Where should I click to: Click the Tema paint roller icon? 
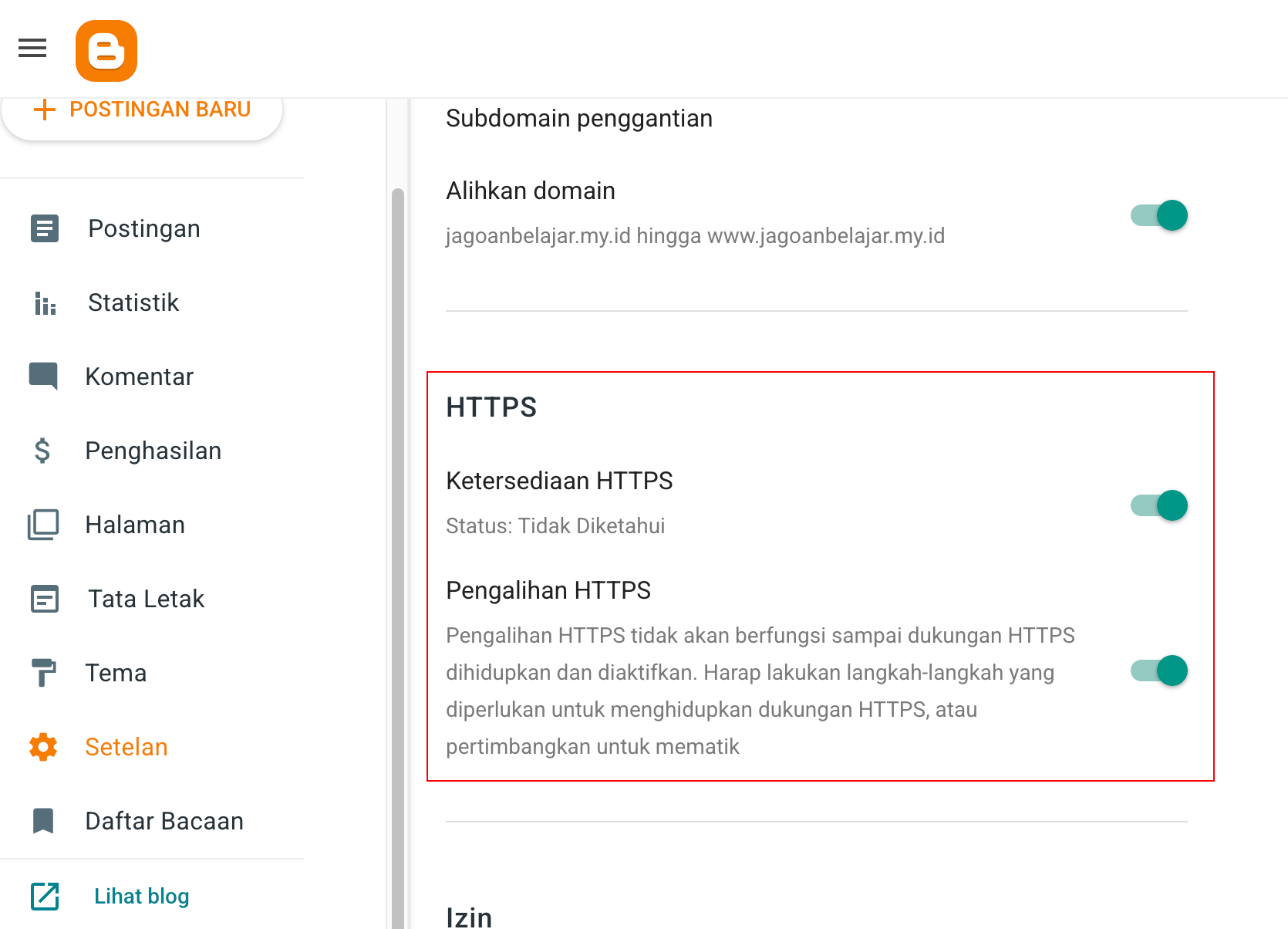click(x=43, y=672)
